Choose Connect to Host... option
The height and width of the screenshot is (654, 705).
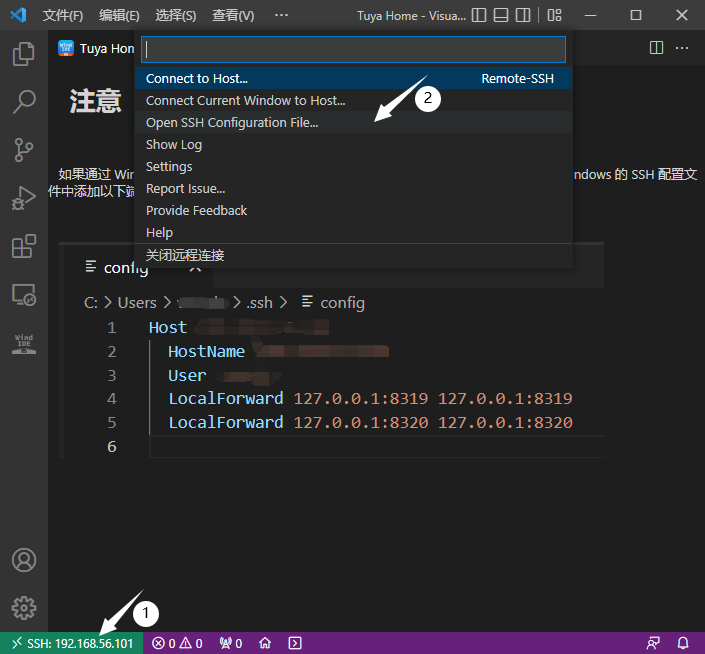(353, 78)
